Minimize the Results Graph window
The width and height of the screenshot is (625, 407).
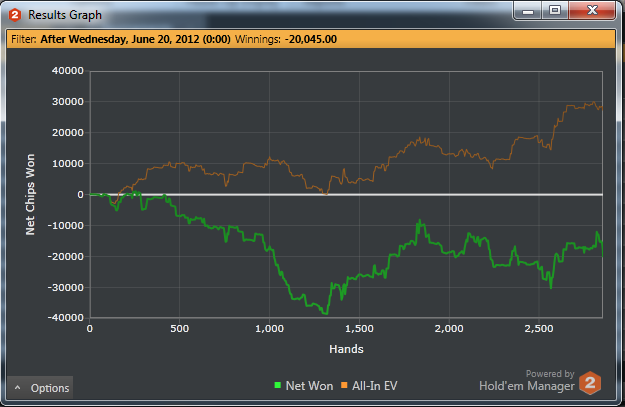point(528,11)
